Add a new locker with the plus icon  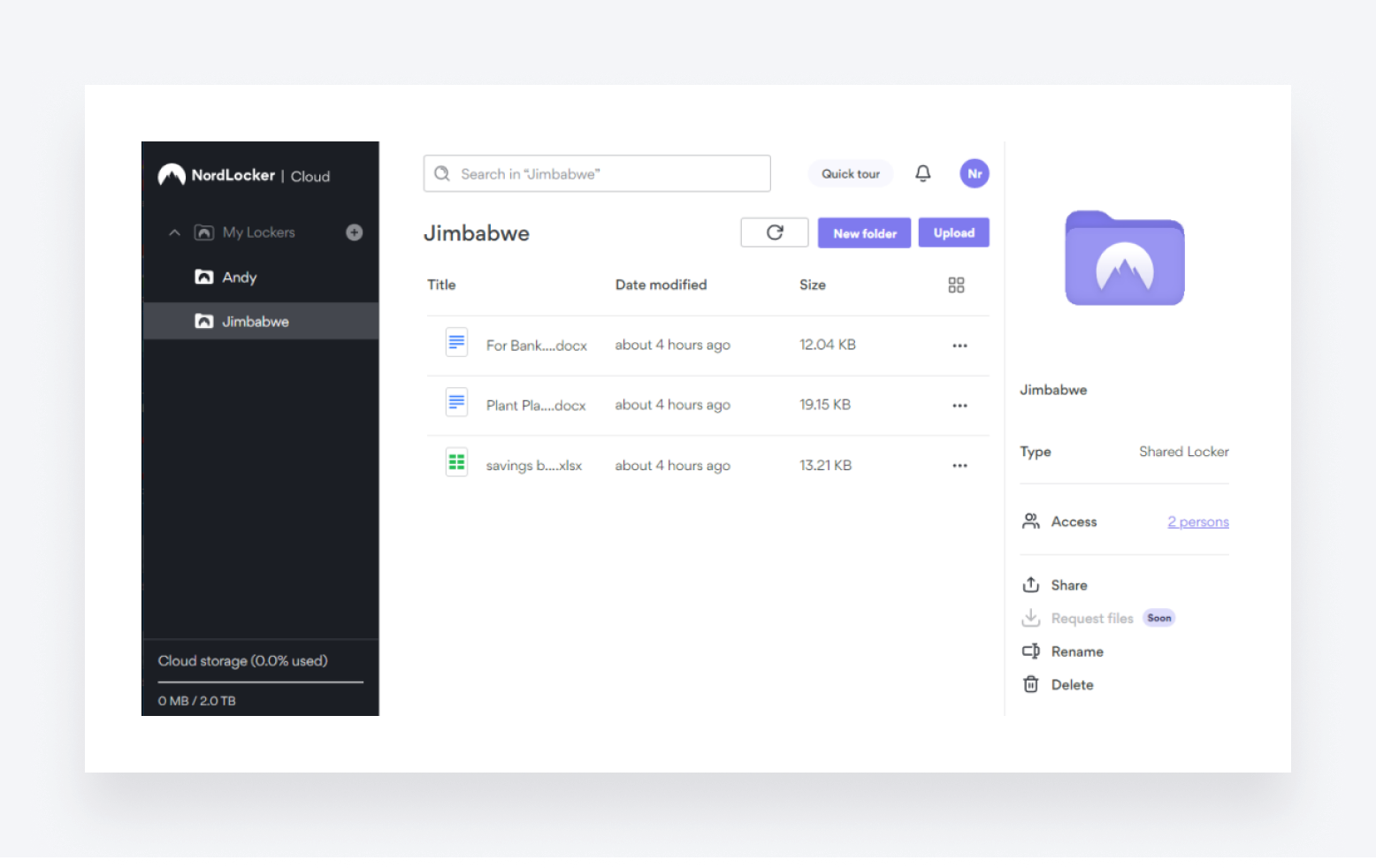coord(354,232)
